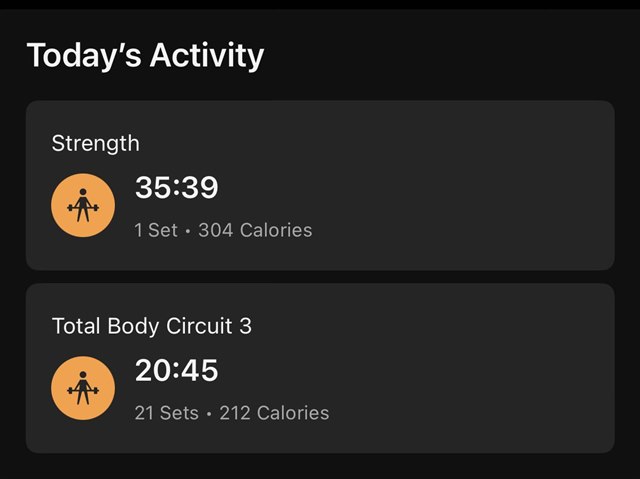Click empty background below Total Body Circuit card

pyautogui.click(x=320, y=466)
